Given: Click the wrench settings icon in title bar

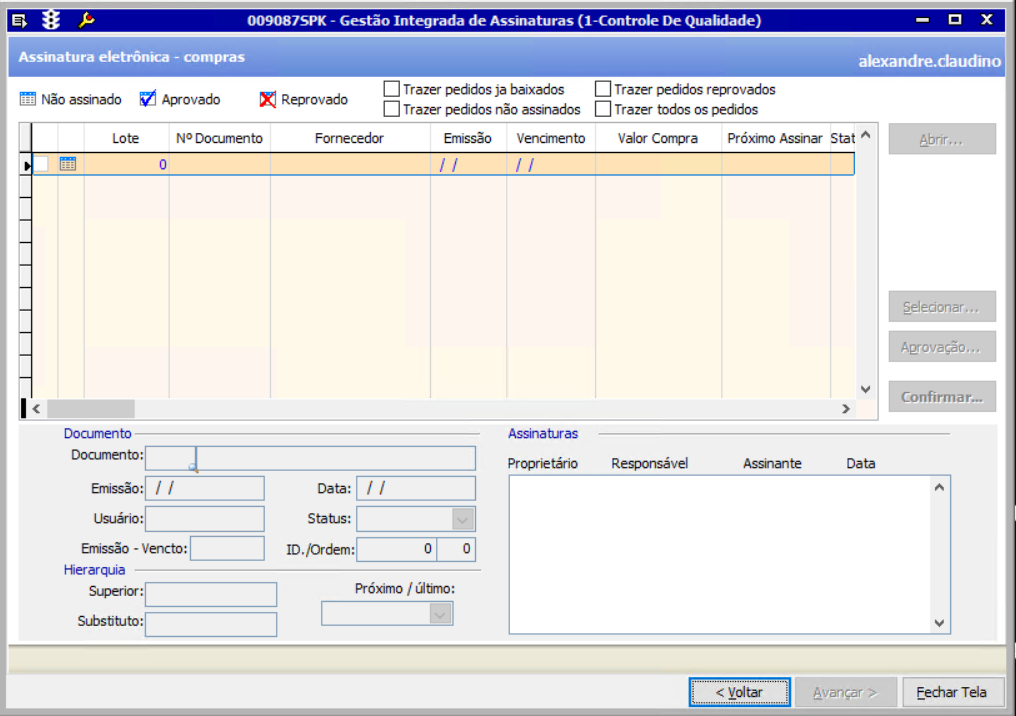Looking at the screenshot, I should click(x=86, y=21).
